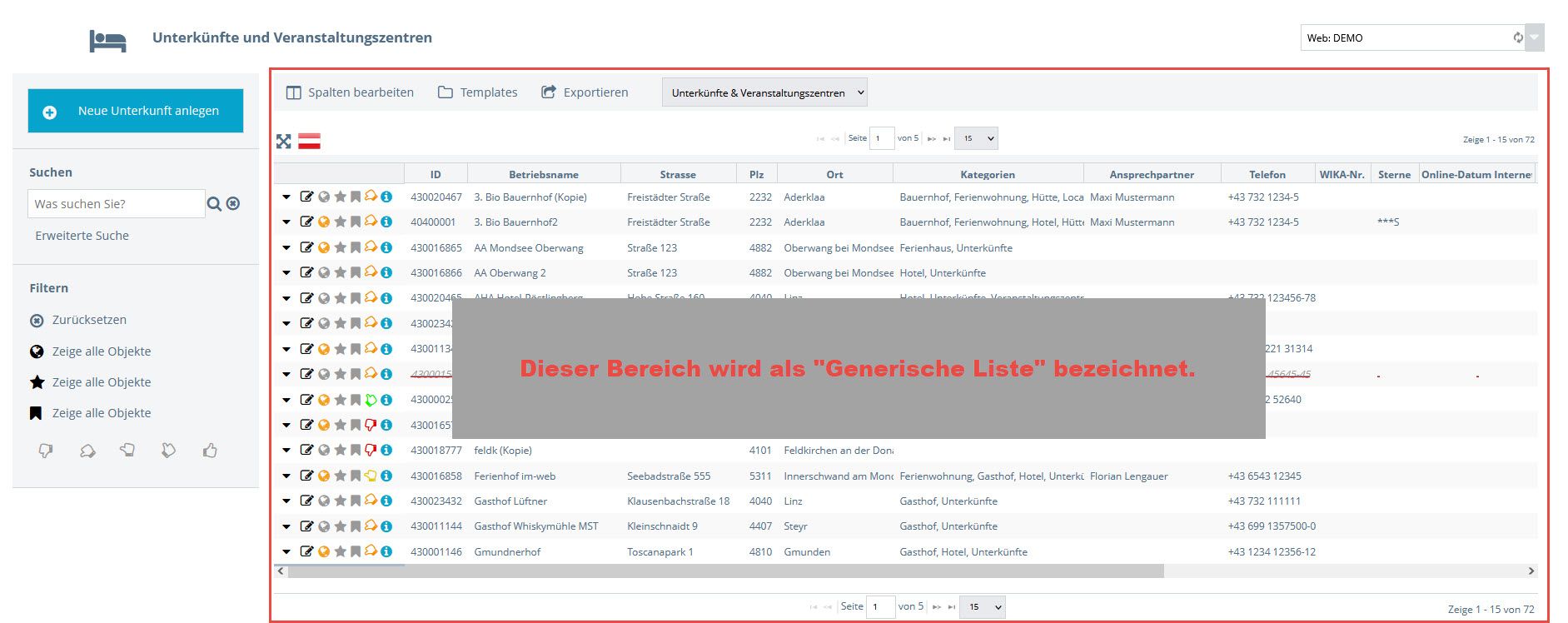Click refresh icon in Web: DEMO box
Screen dimensions: 1568x623
1517,37
